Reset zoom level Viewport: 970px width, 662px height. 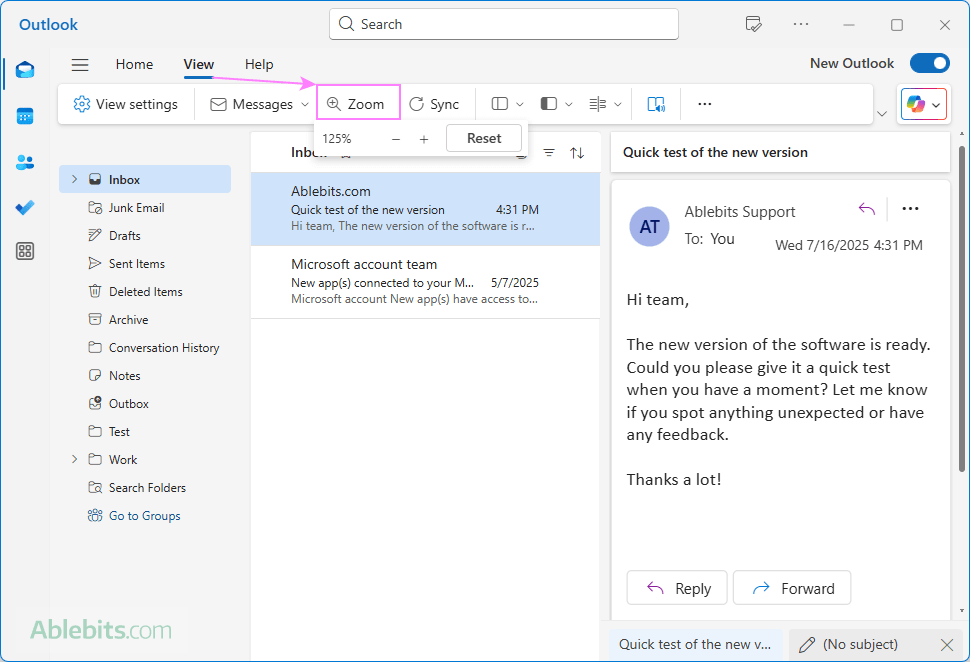coord(484,139)
